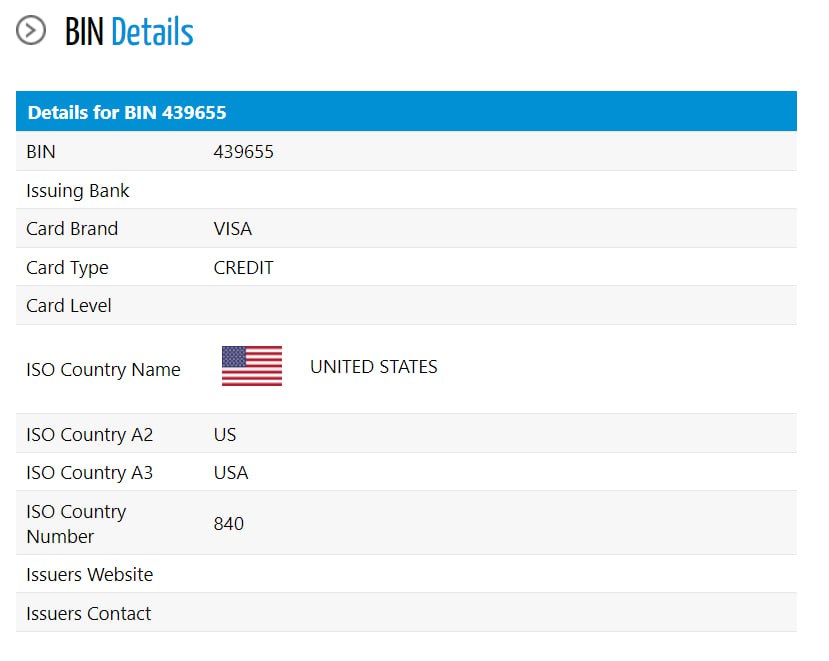Select the UNITED STATES country name text
Screen dimensions: 829x661
[373, 367]
